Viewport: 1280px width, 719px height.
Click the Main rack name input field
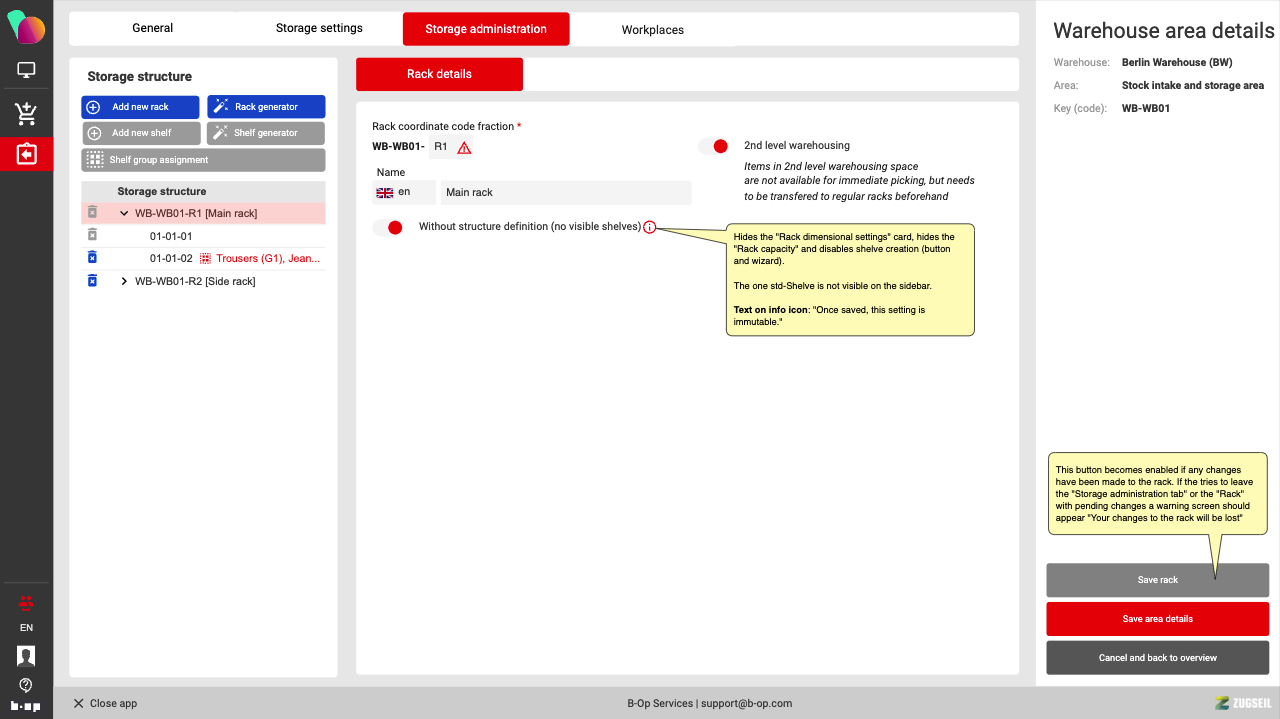(565, 192)
